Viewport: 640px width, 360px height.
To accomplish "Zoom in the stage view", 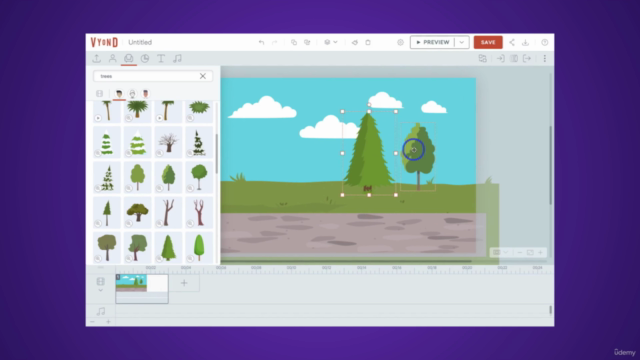I will (x=540, y=252).
